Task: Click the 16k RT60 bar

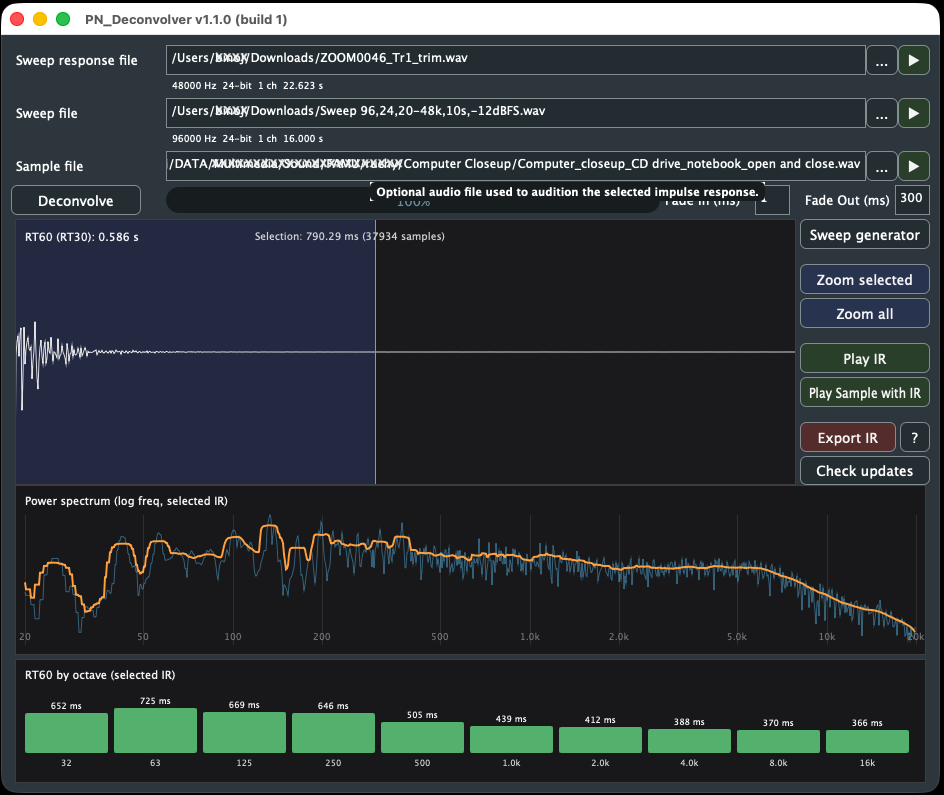Action: (868, 741)
